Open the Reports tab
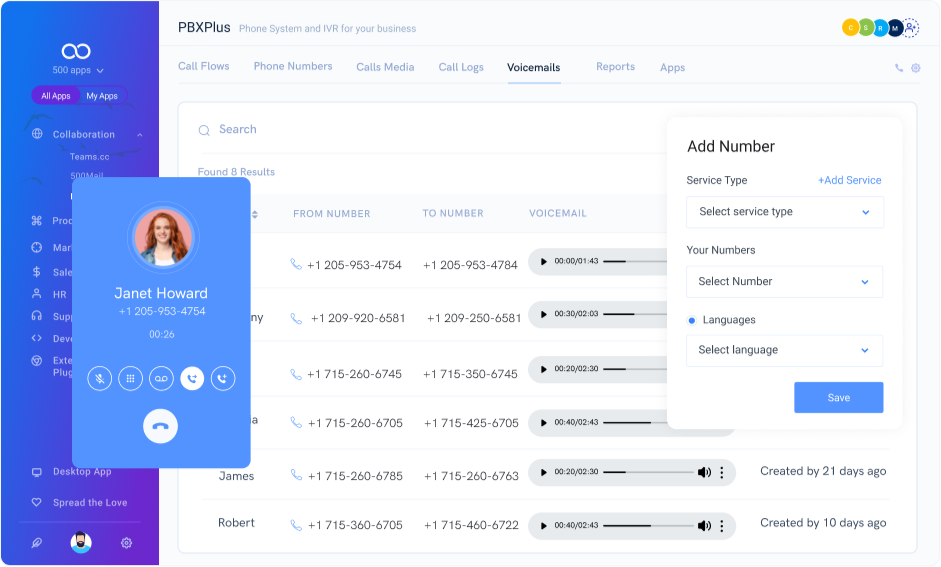Viewport: 941px width, 567px height. tap(615, 67)
